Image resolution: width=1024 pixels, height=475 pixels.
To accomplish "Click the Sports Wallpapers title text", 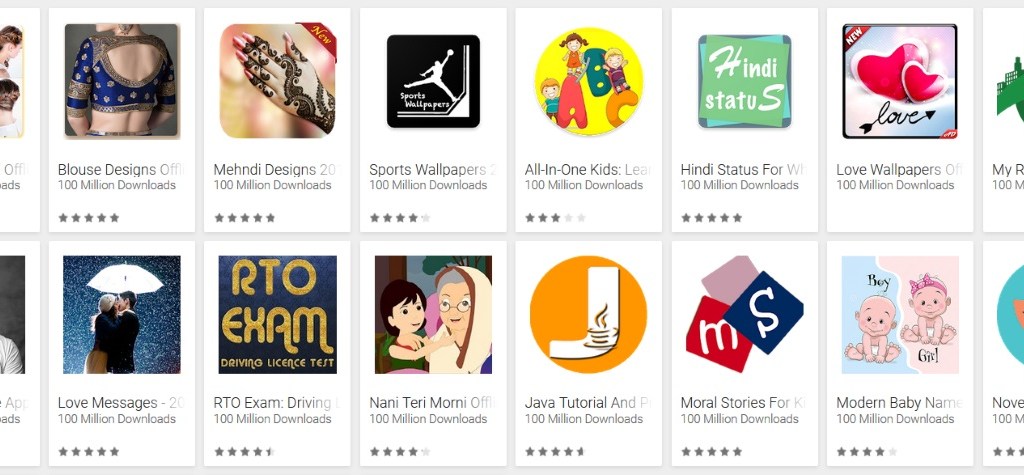I will (433, 170).
